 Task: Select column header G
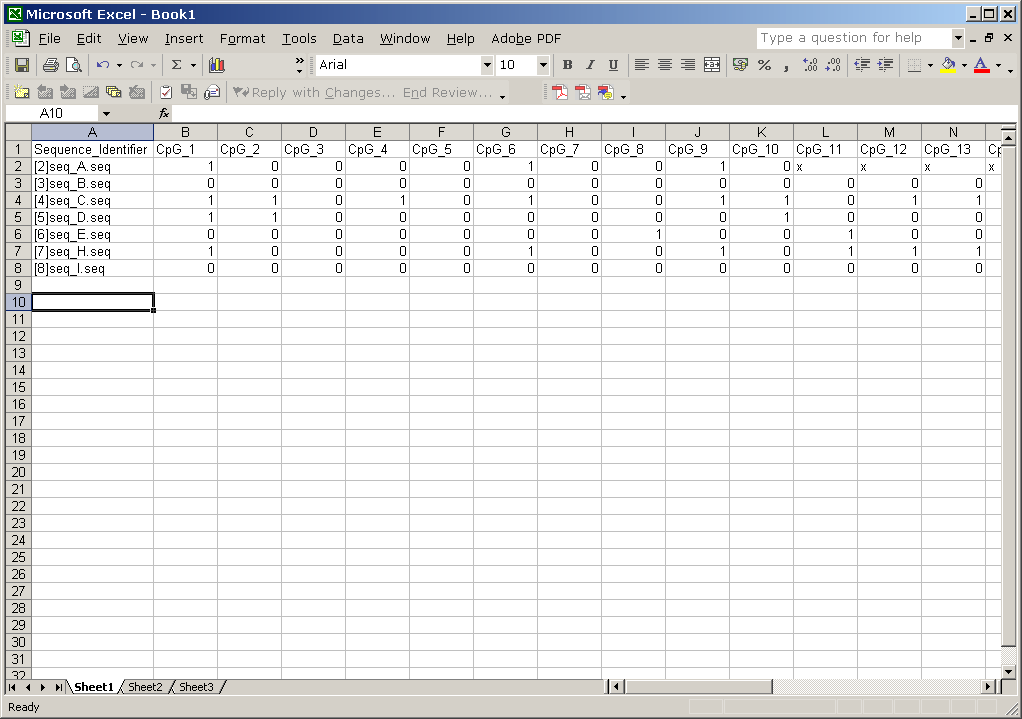click(x=505, y=132)
